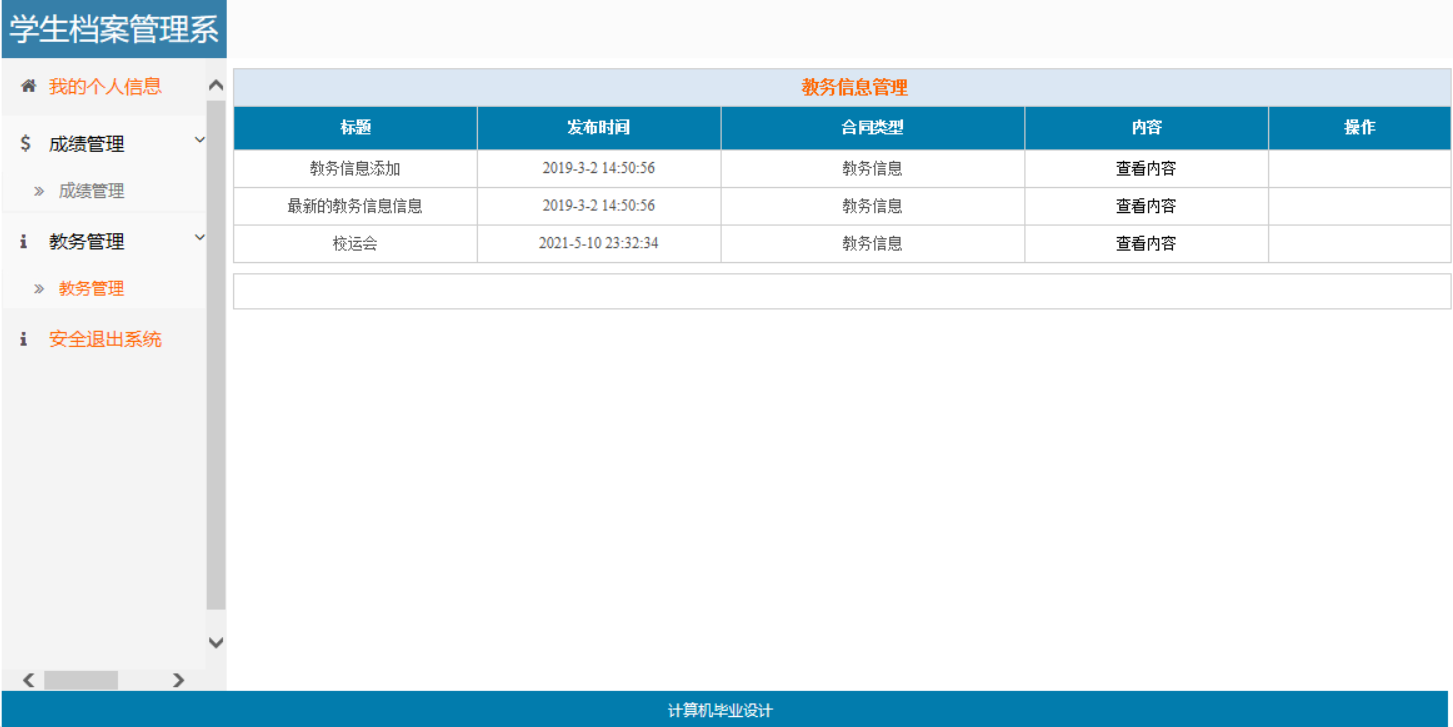Select the 教务管理 parent menu
Screen dimensions: 1453x727
point(86,242)
